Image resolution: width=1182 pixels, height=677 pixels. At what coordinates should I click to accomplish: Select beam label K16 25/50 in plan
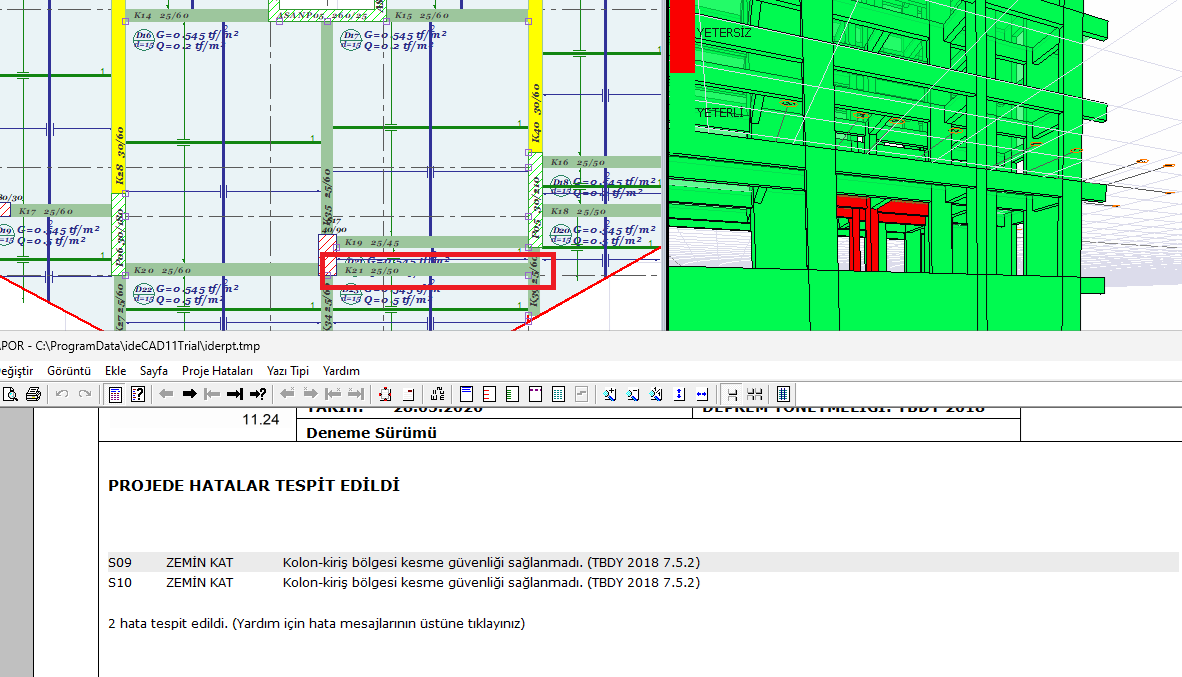coord(578,162)
